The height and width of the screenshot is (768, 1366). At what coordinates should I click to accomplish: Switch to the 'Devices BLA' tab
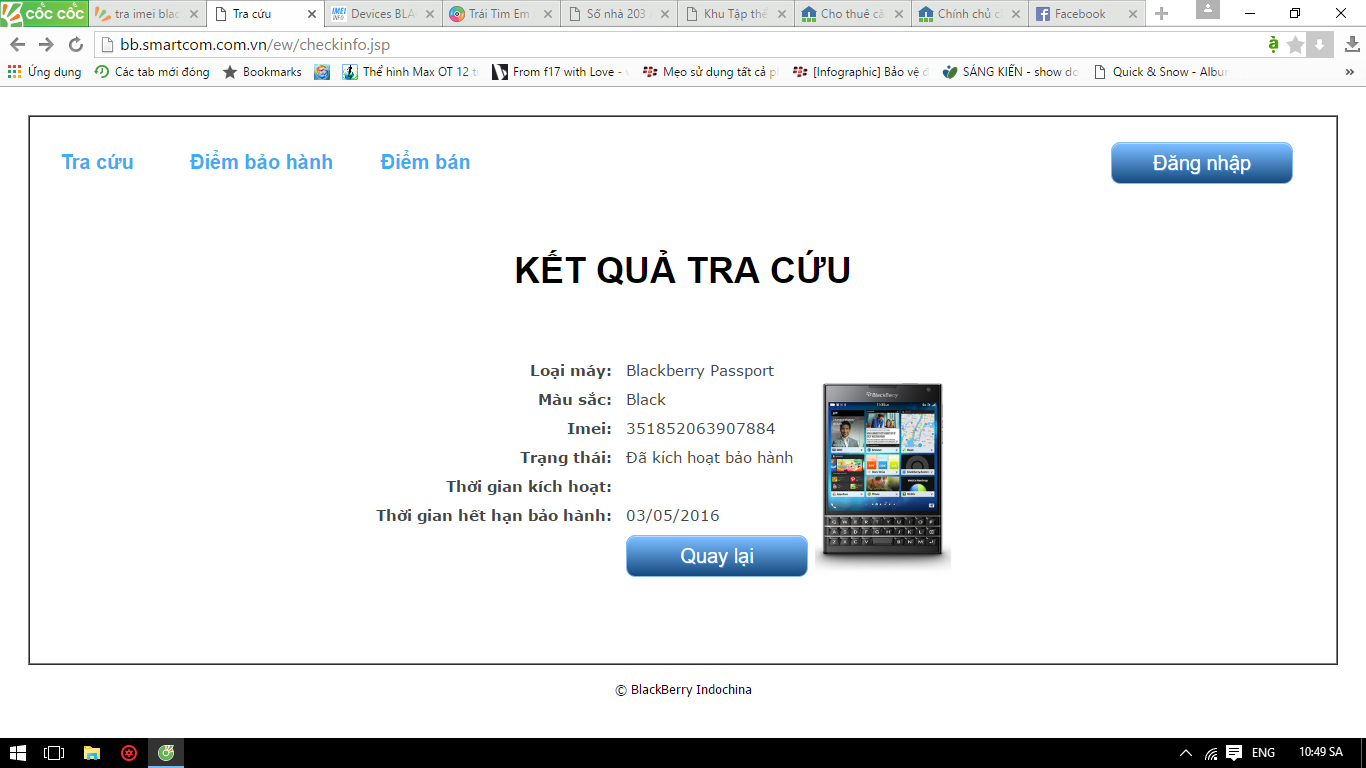coord(383,14)
